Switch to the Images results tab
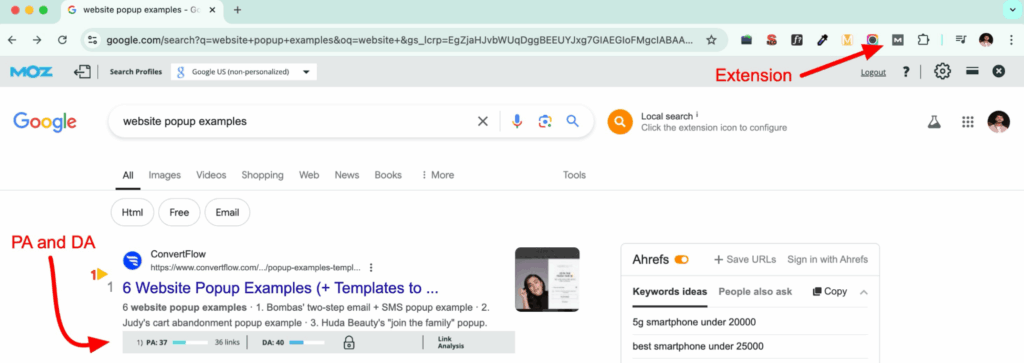Image resolution: width=1024 pixels, height=363 pixels. point(165,175)
